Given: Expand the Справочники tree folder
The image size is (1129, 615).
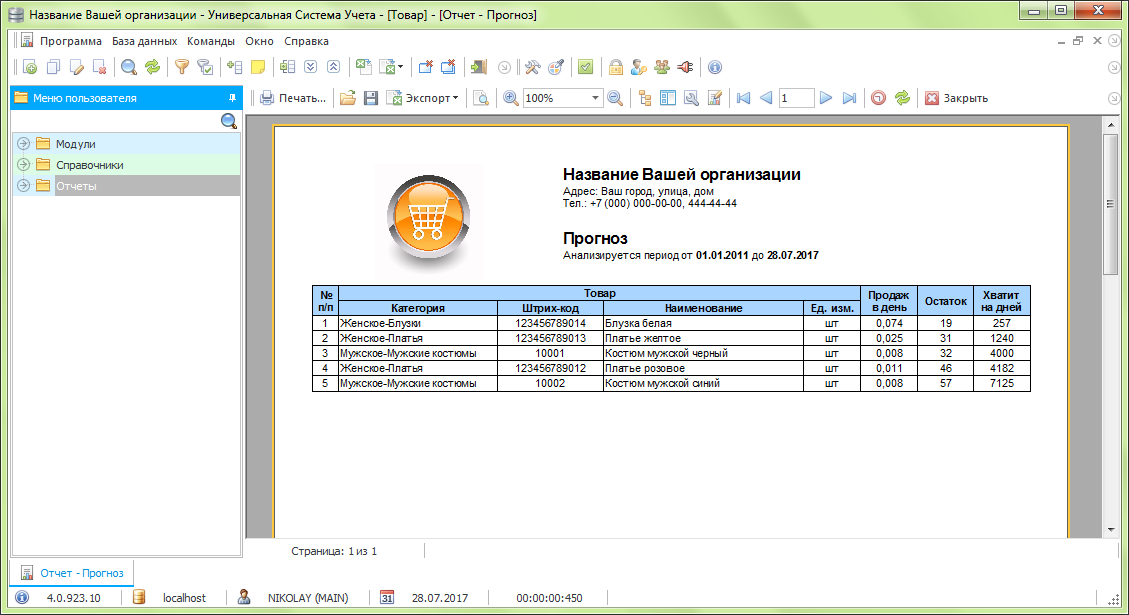Looking at the screenshot, I should [24, 164].
